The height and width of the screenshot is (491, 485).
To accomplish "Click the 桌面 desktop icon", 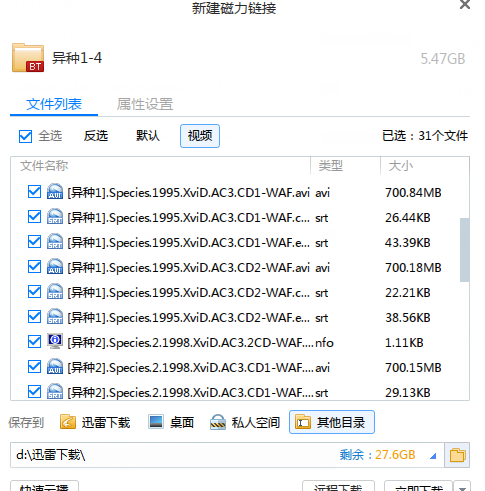I will click(x=156, y=422).
